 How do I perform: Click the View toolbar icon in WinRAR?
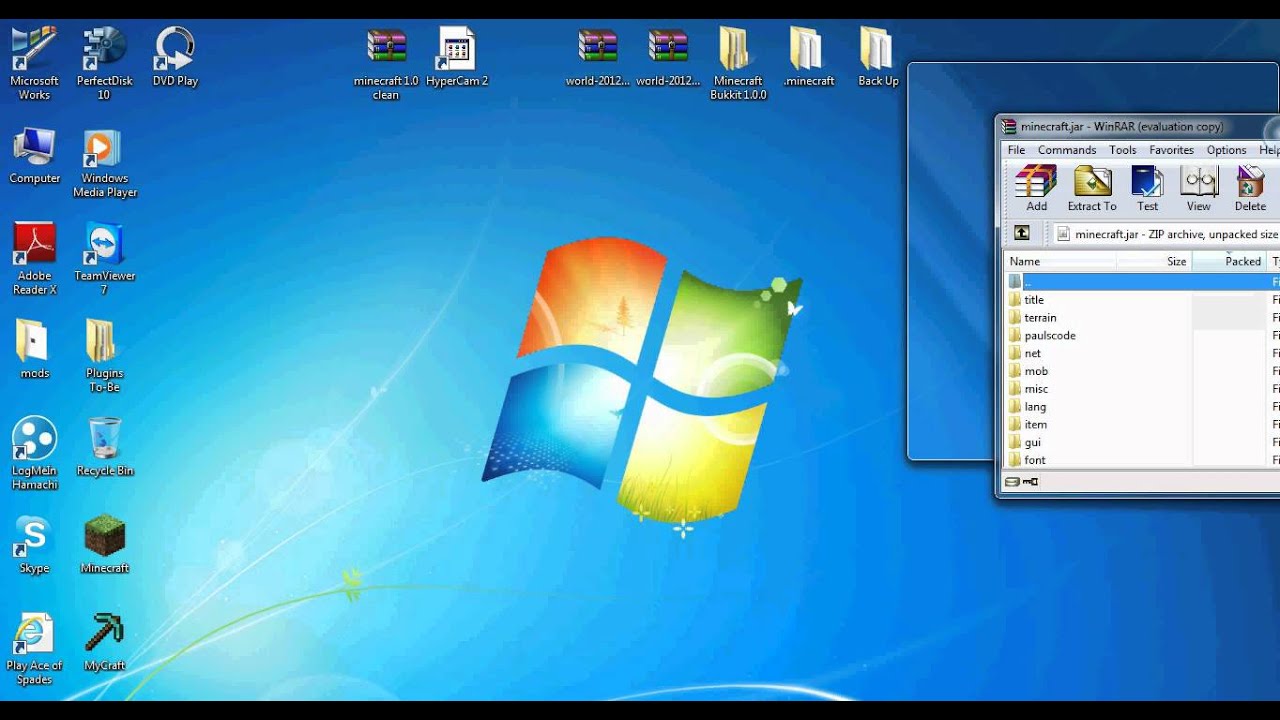point(1198,189)
